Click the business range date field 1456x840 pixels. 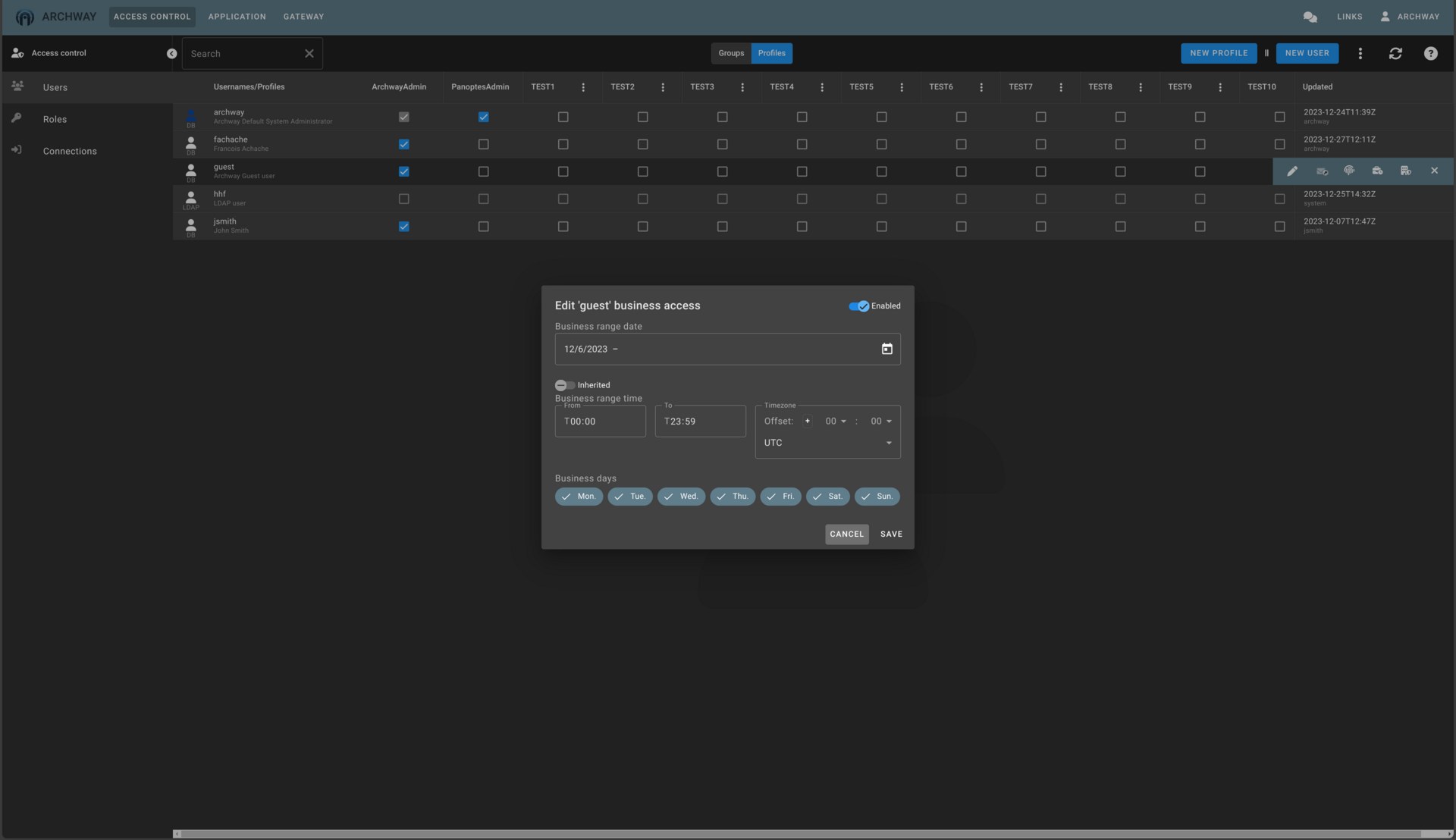[727, 349]
